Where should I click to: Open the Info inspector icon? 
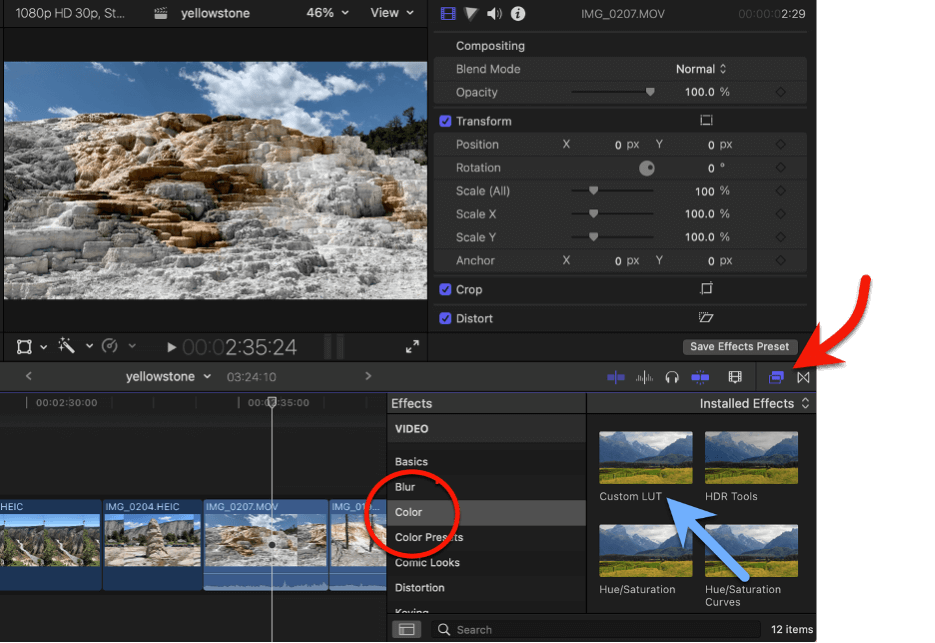point(519,14)
